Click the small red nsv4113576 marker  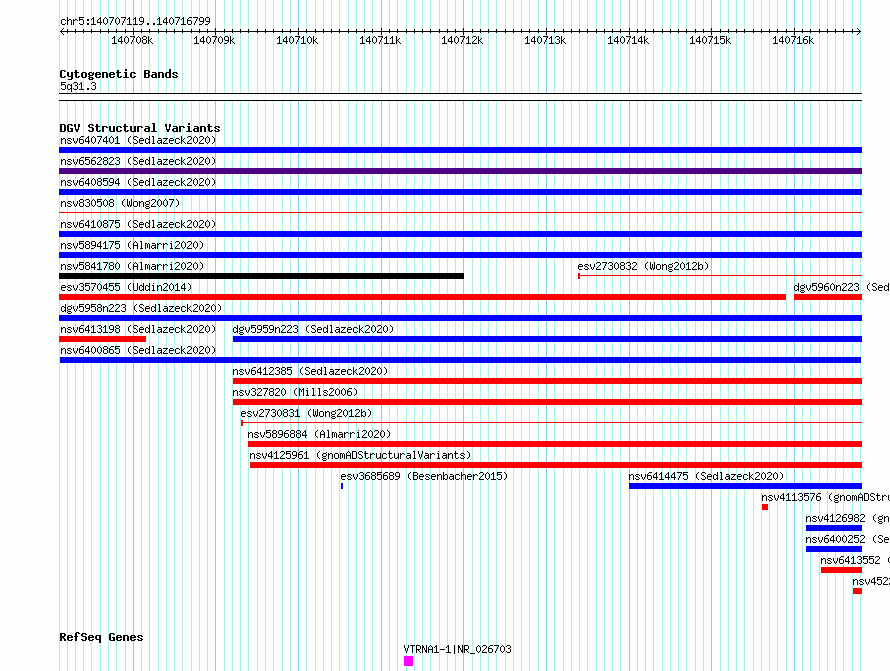pos(765,507)
